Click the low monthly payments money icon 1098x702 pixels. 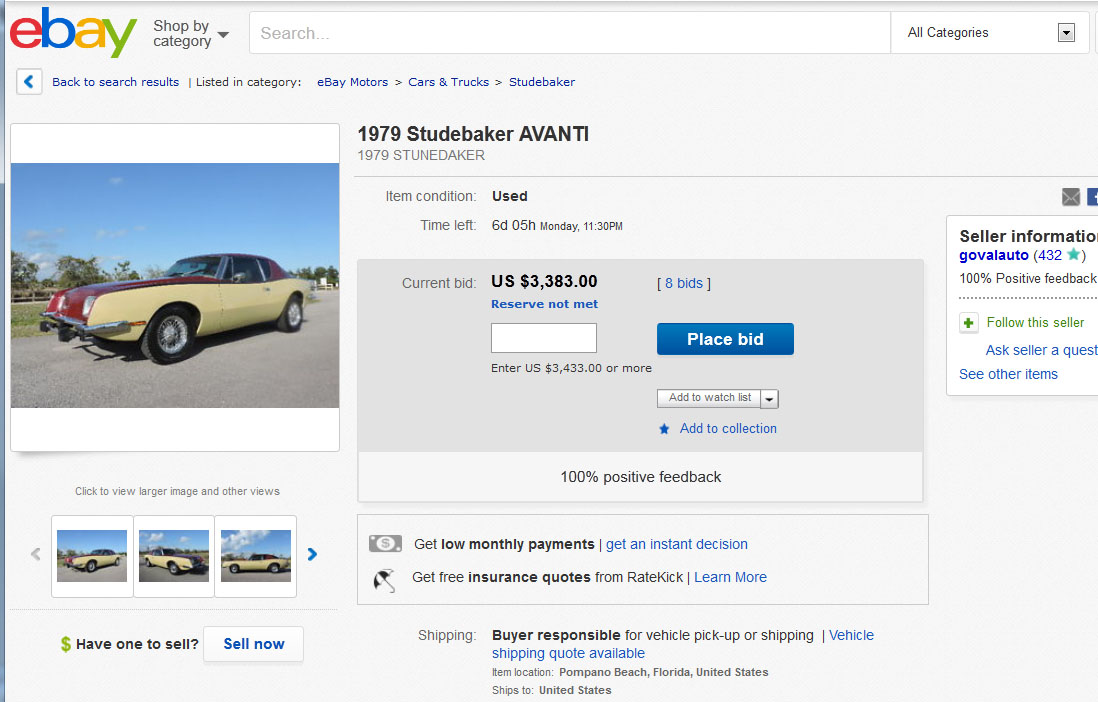[385, 544]
